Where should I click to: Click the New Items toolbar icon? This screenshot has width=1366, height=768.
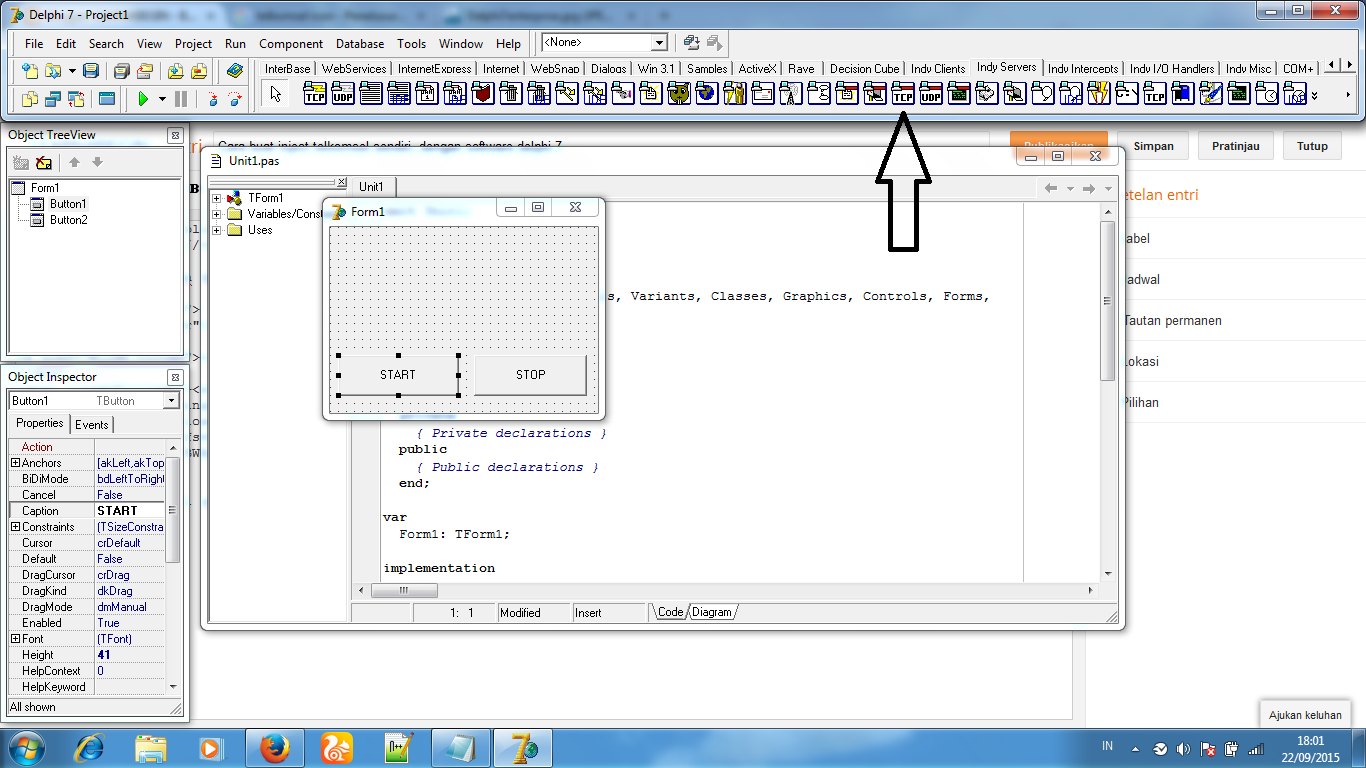(30, 71)
